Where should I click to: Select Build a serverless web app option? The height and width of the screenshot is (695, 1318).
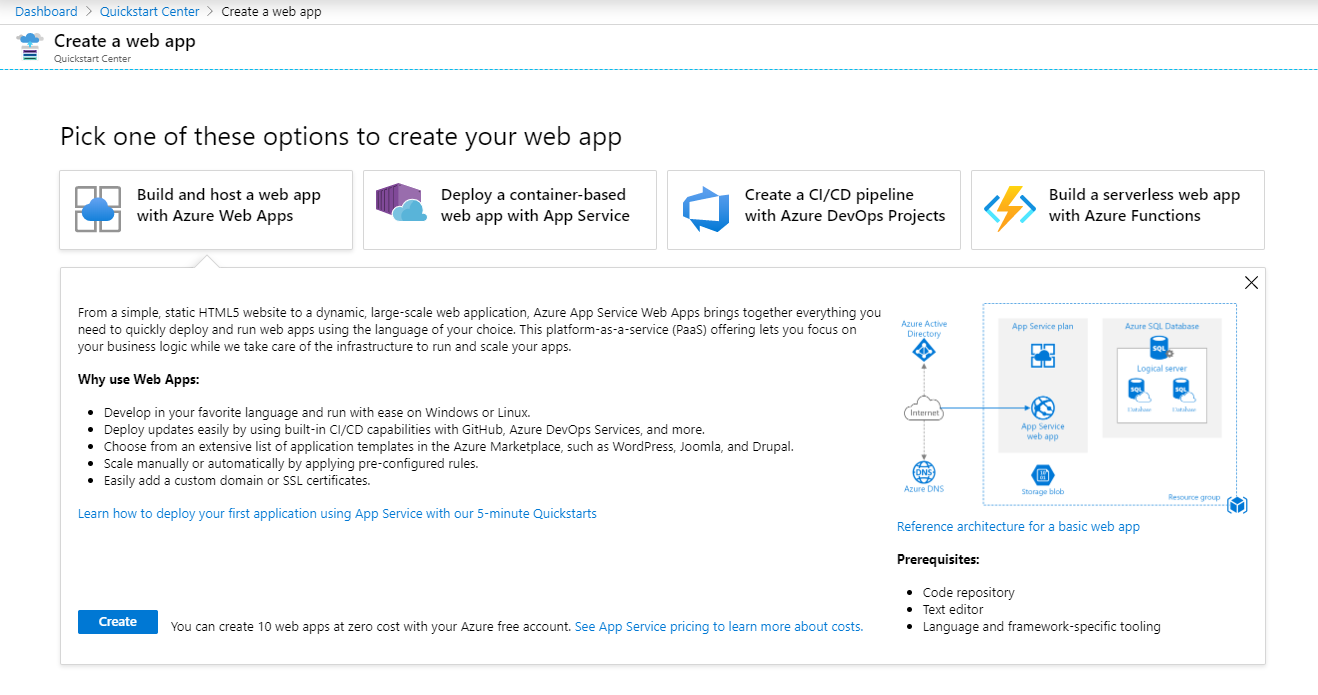[1118, 210]
